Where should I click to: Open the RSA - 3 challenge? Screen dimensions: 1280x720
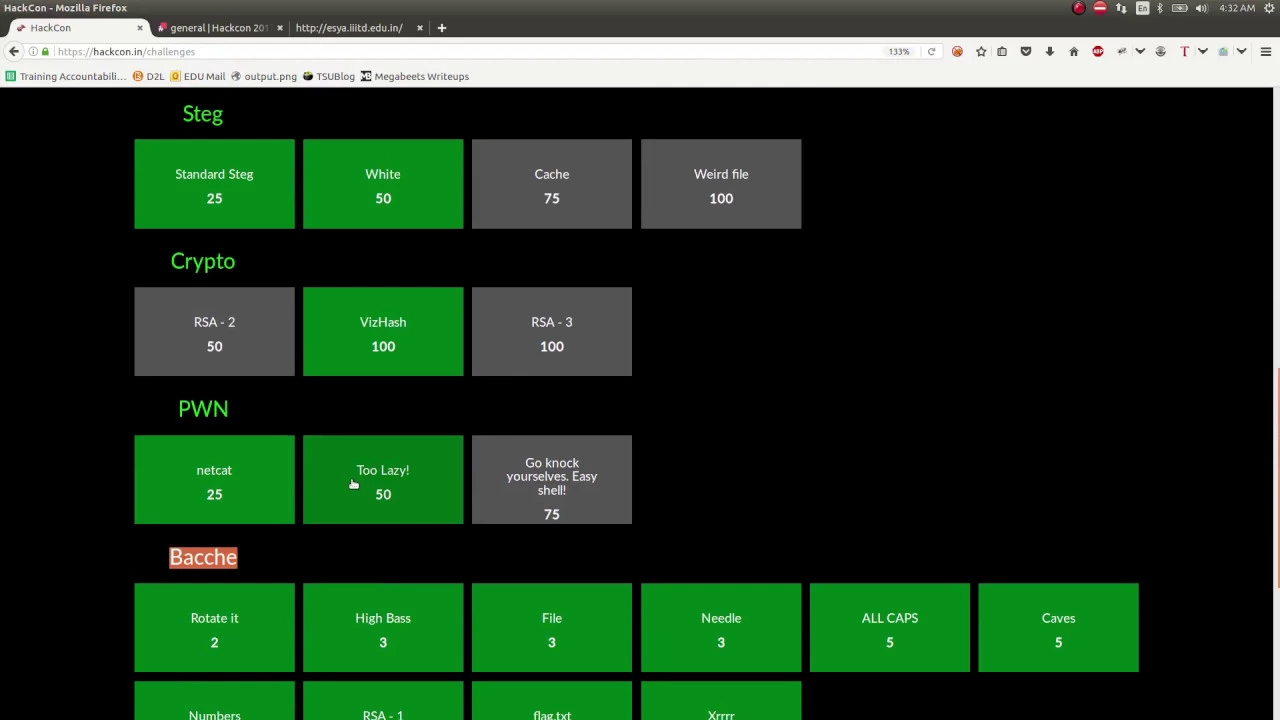click(552, 332)
